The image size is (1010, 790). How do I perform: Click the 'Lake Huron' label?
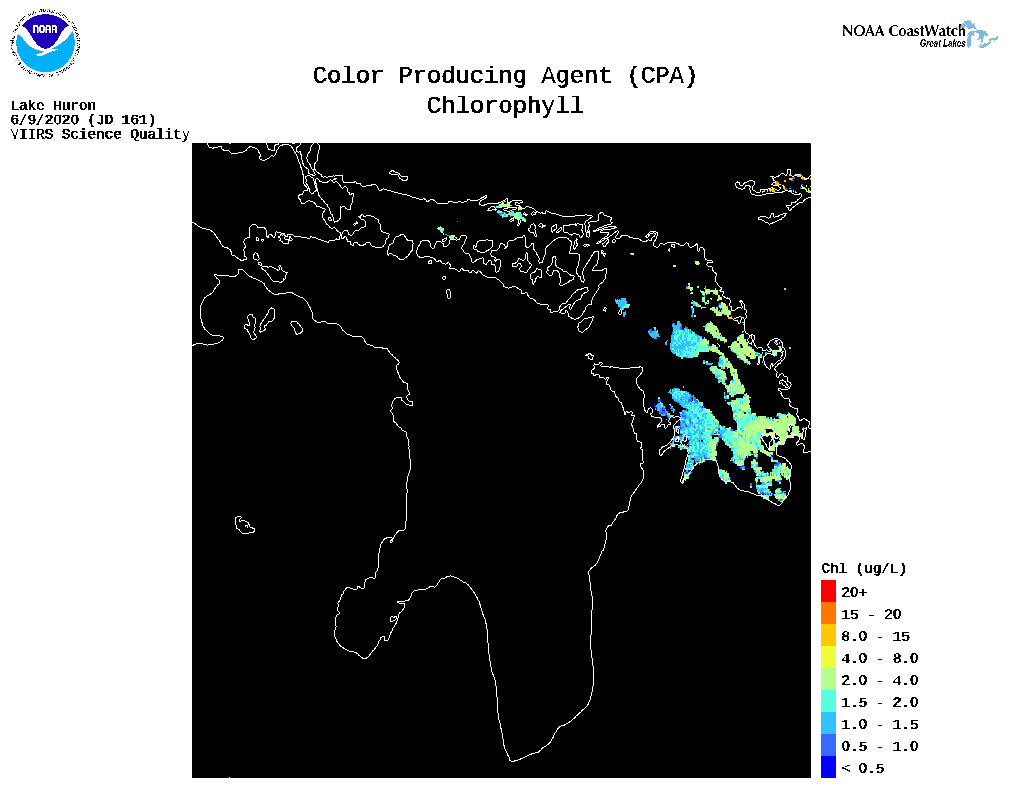point(53,105)
